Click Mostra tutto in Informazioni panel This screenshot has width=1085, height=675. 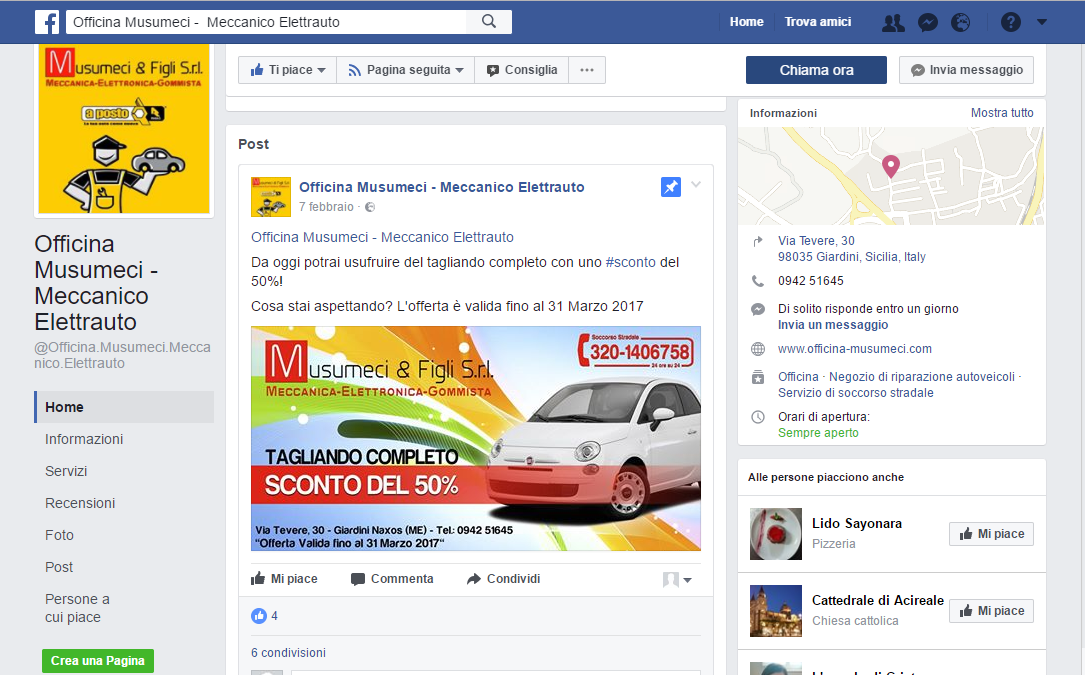1002,113
